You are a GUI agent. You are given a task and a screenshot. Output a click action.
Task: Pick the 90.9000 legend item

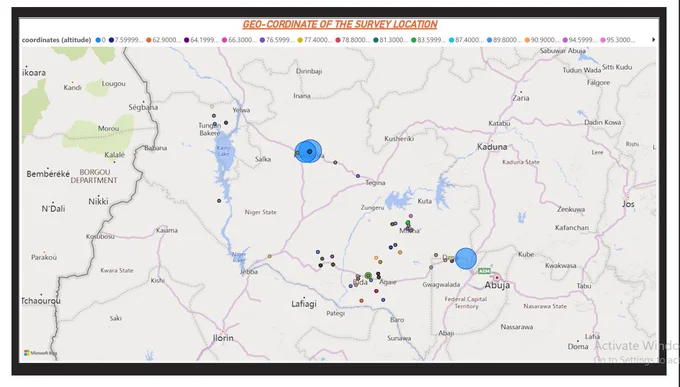(x=542, y=40)
